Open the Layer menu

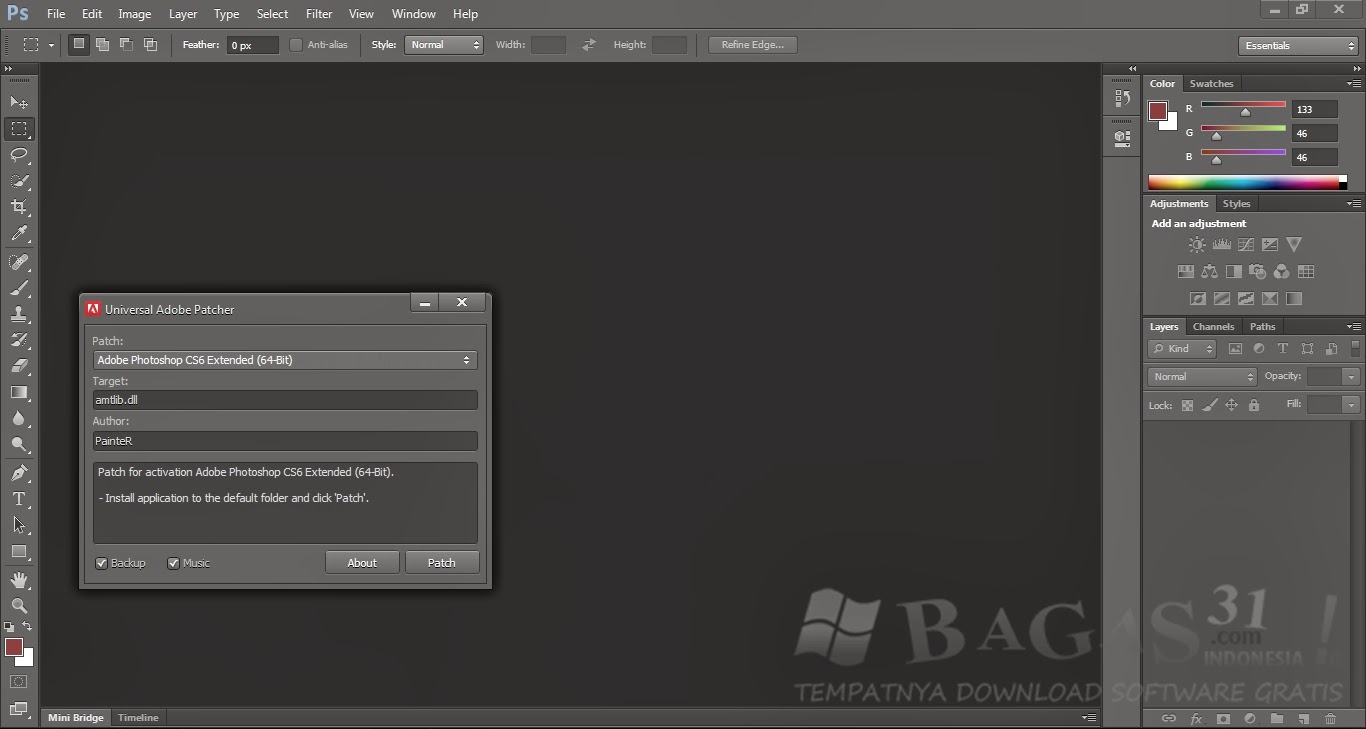183,14
